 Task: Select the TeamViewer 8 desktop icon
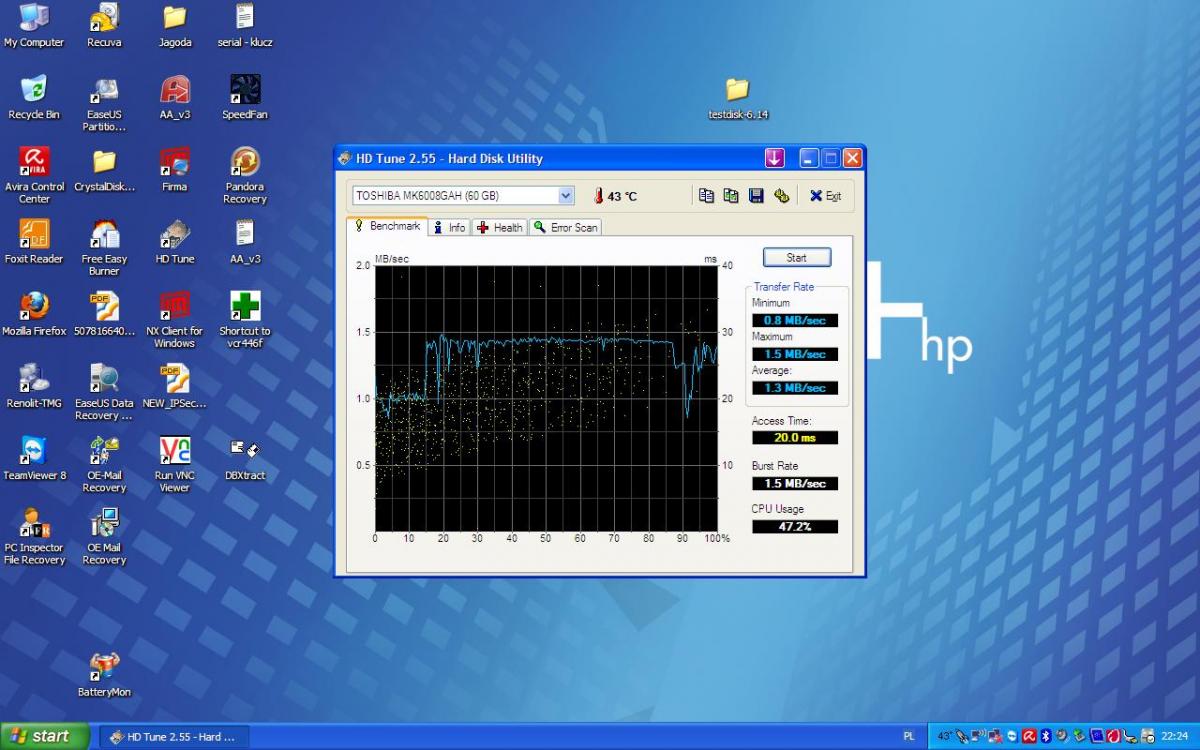[x=34, y=458]
